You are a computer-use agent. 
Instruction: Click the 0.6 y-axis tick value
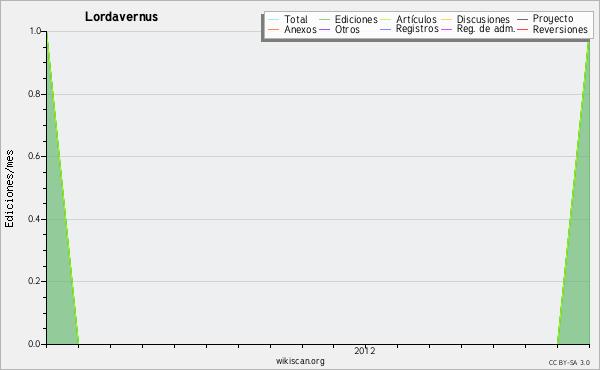click(35, 156)
